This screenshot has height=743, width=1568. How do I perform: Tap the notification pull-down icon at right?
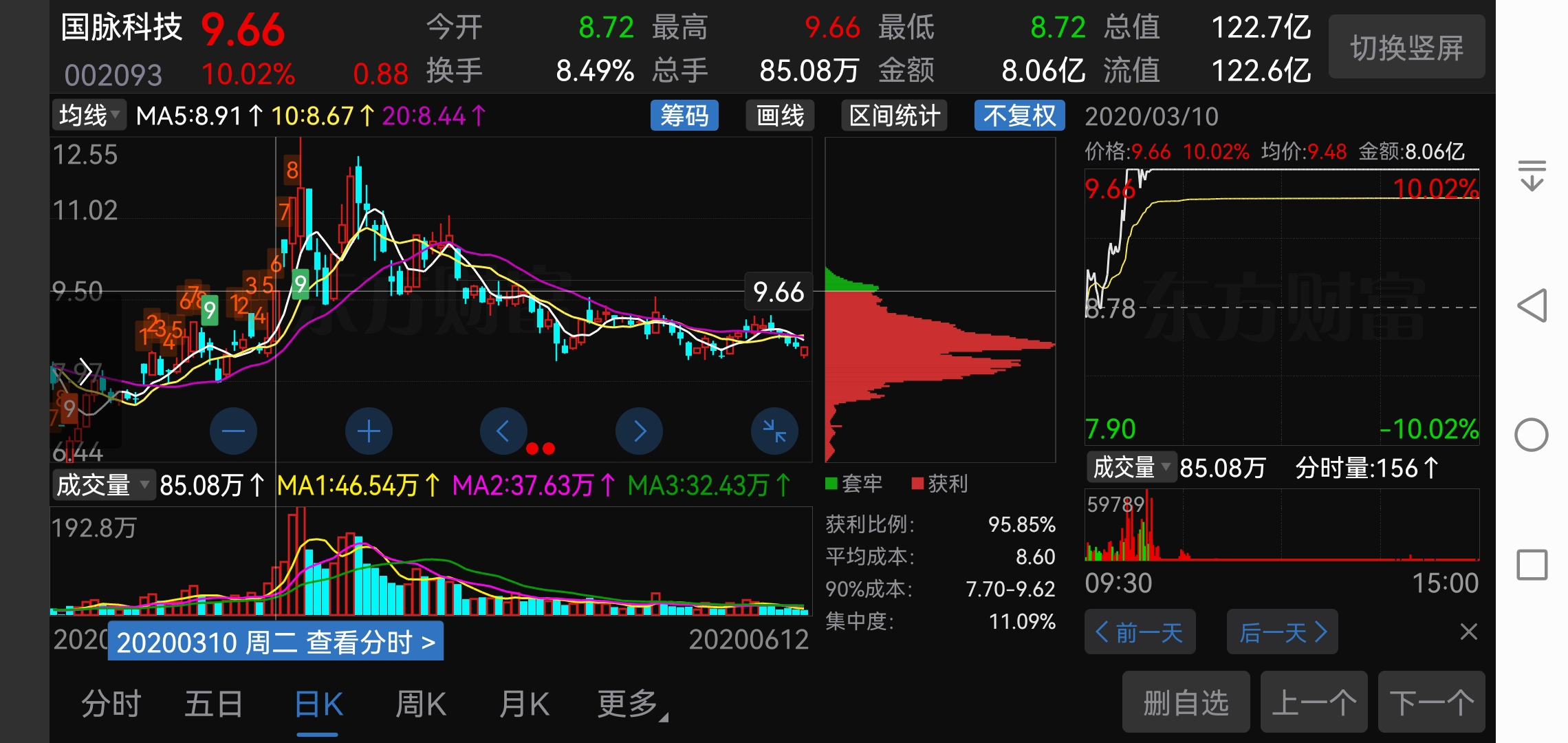pos(1532,175)
